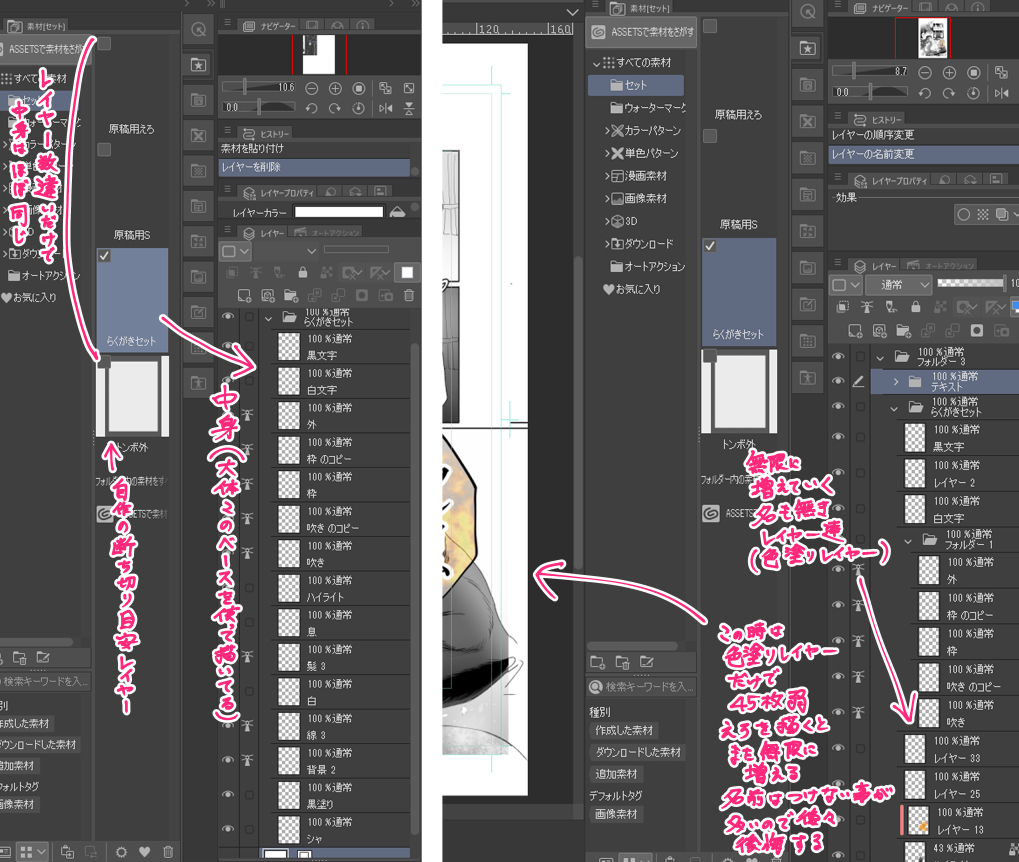The image size is (1019, 862).
Task: Click new raster layer icon in right Layer panel
Action: click(x=853, y=330)
